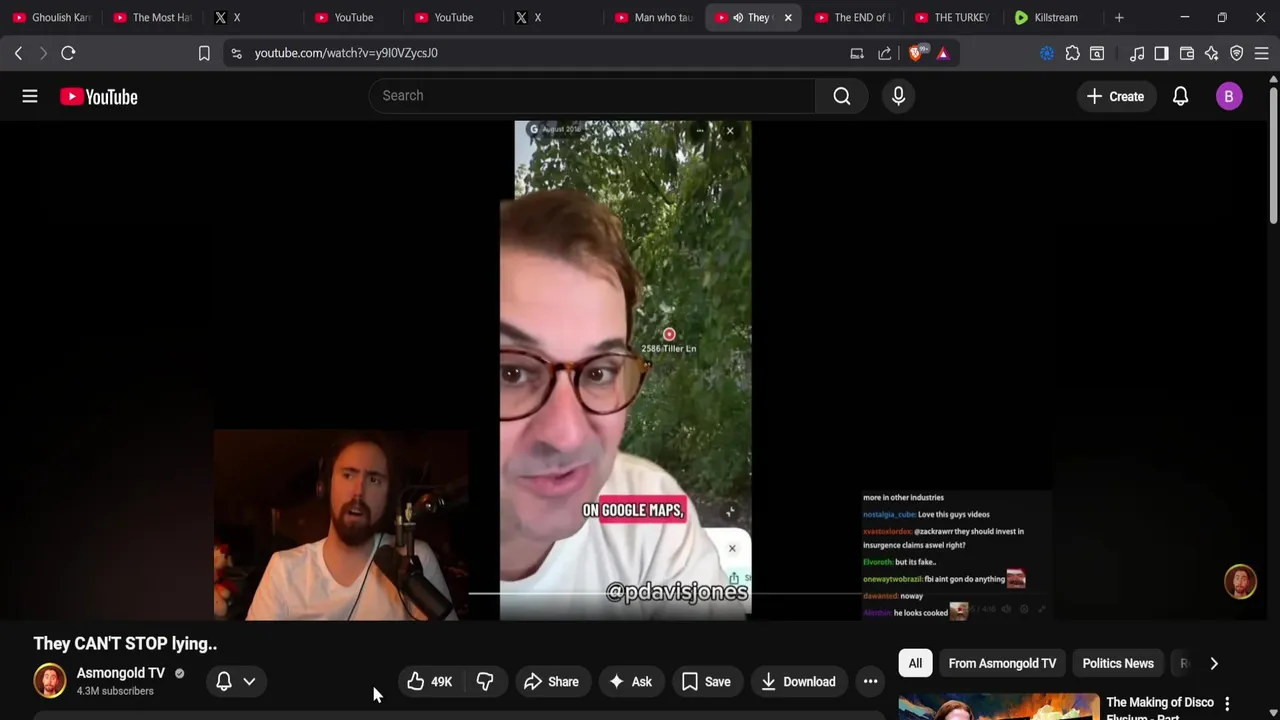Click the YouTube search input field
Screen dimensions: 1280x720
pos(592,96)
